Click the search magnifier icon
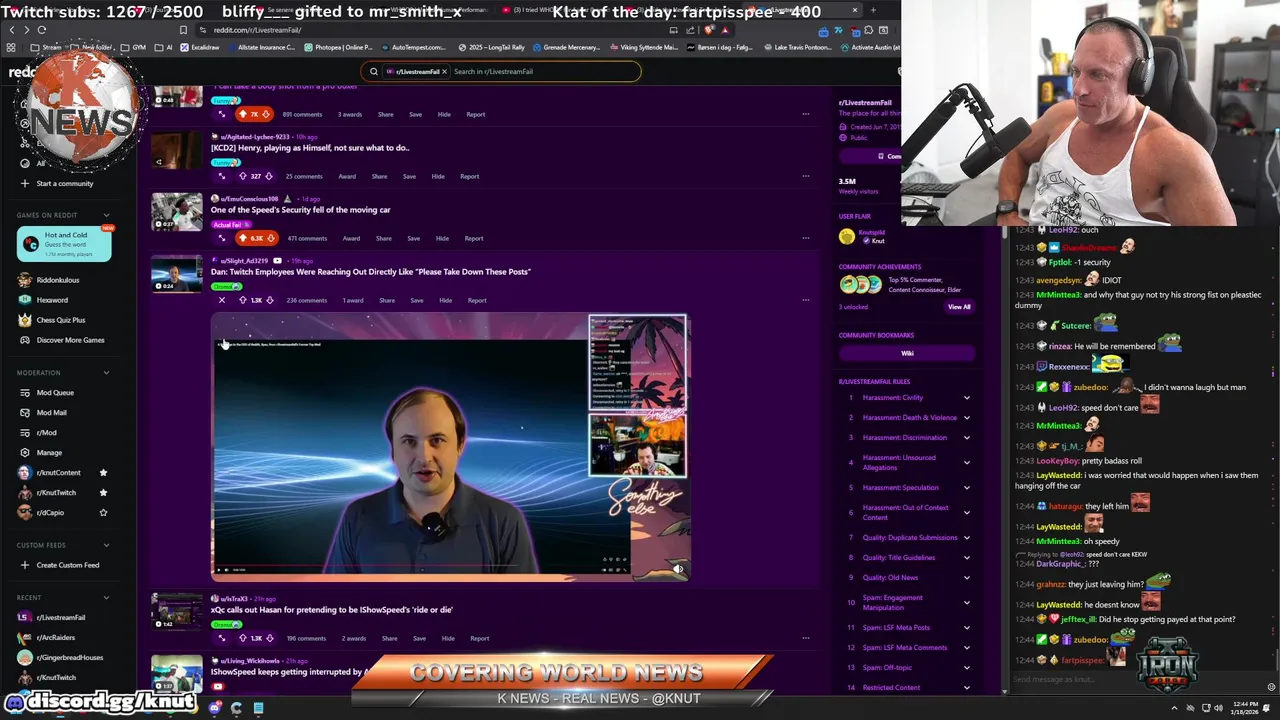This screenshot has width=1280, height=720. 374,71
